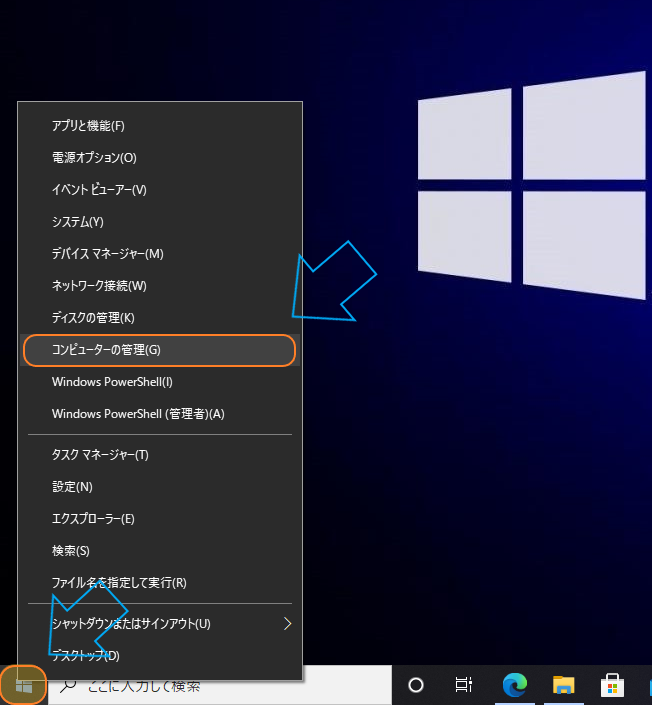The width and height of the screenshot is (652, 705).
Task: Run Windows PowerShell (管理者)(A)
Action: tap(160, 414)
